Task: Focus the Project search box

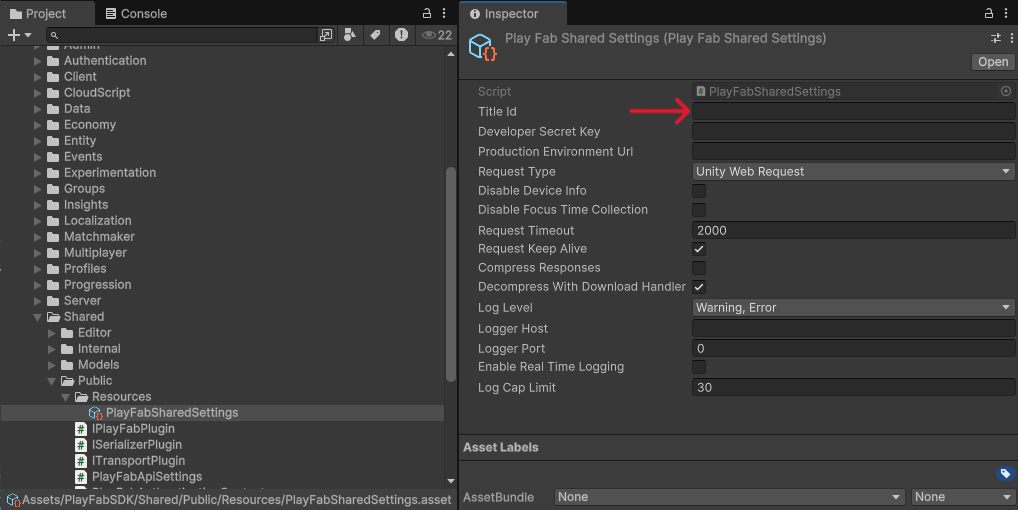Action: tap(182, 35)
